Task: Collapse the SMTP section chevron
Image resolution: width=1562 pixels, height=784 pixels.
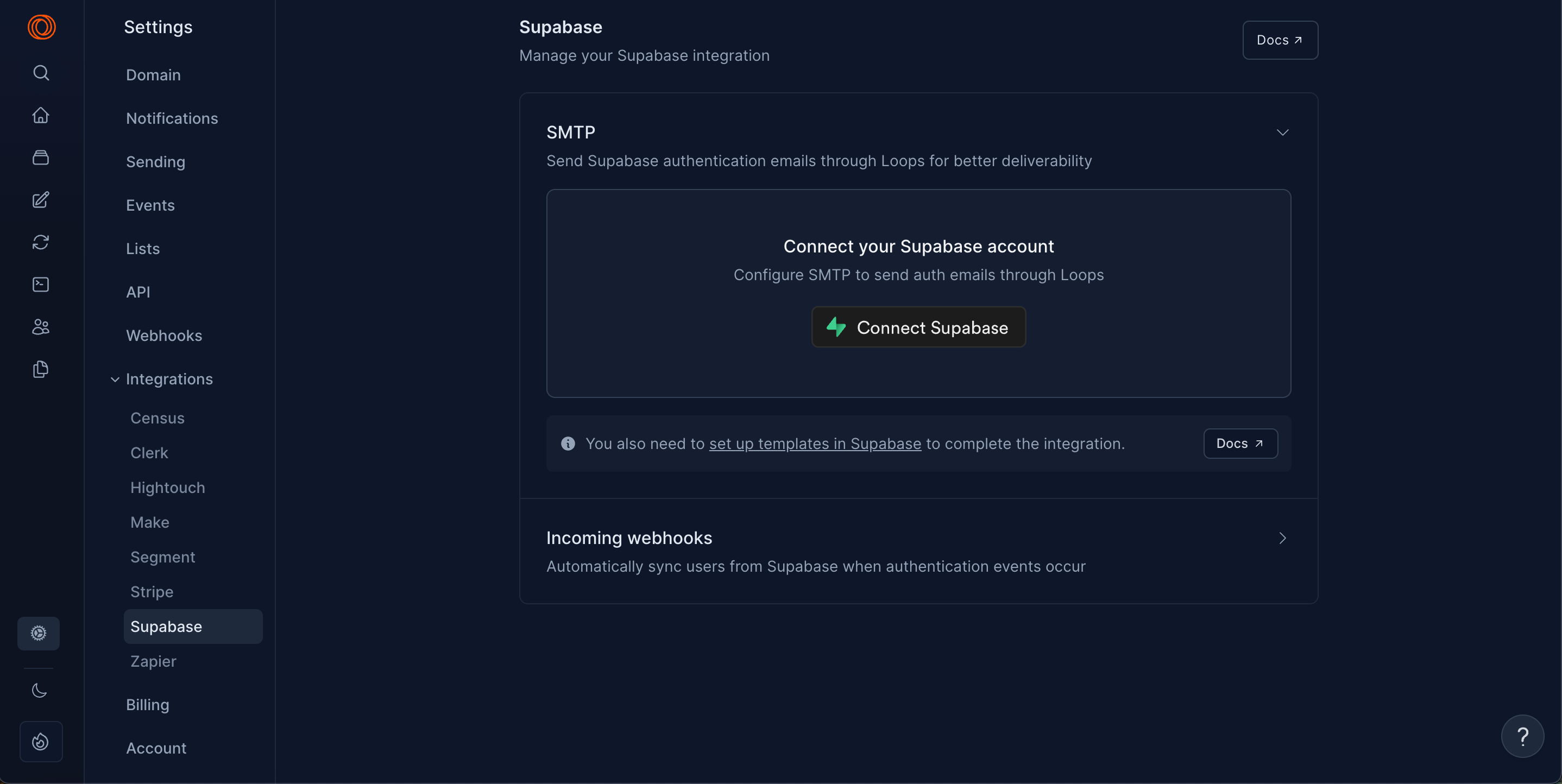Action: 1282,132
